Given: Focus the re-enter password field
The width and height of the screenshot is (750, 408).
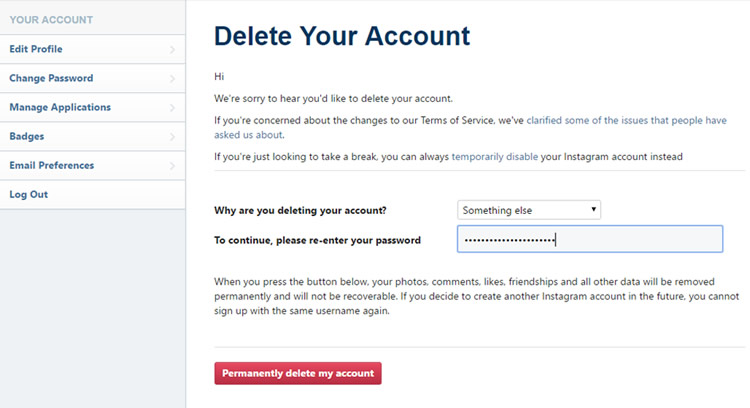Looking at the screenshot, I should pos(589,240).
